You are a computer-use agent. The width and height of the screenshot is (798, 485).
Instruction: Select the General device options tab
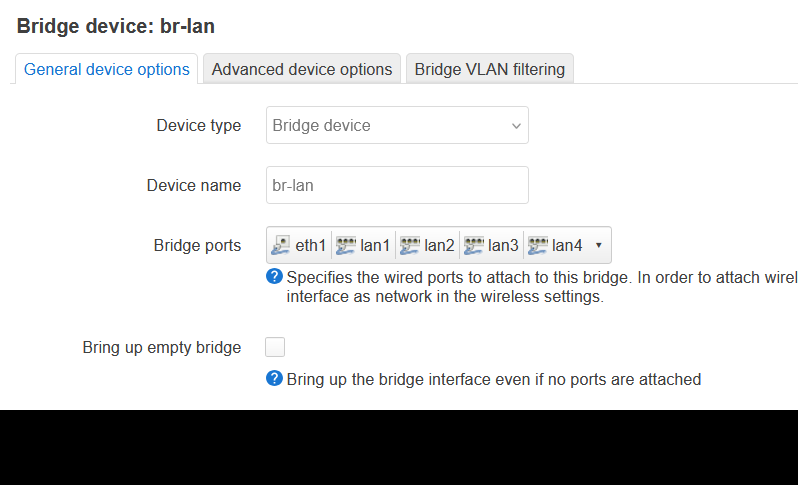tap(107, 69)
